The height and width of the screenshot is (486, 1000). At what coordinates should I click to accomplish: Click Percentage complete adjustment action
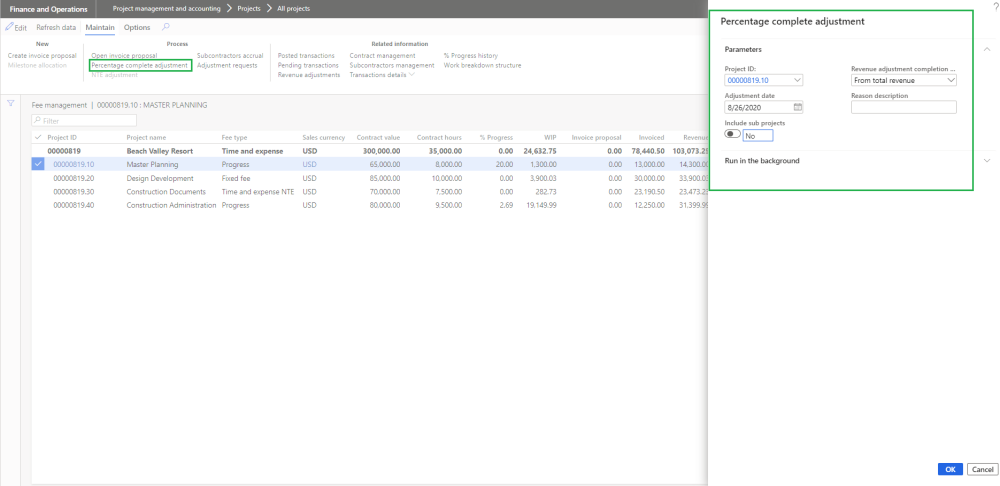(139, 65)
